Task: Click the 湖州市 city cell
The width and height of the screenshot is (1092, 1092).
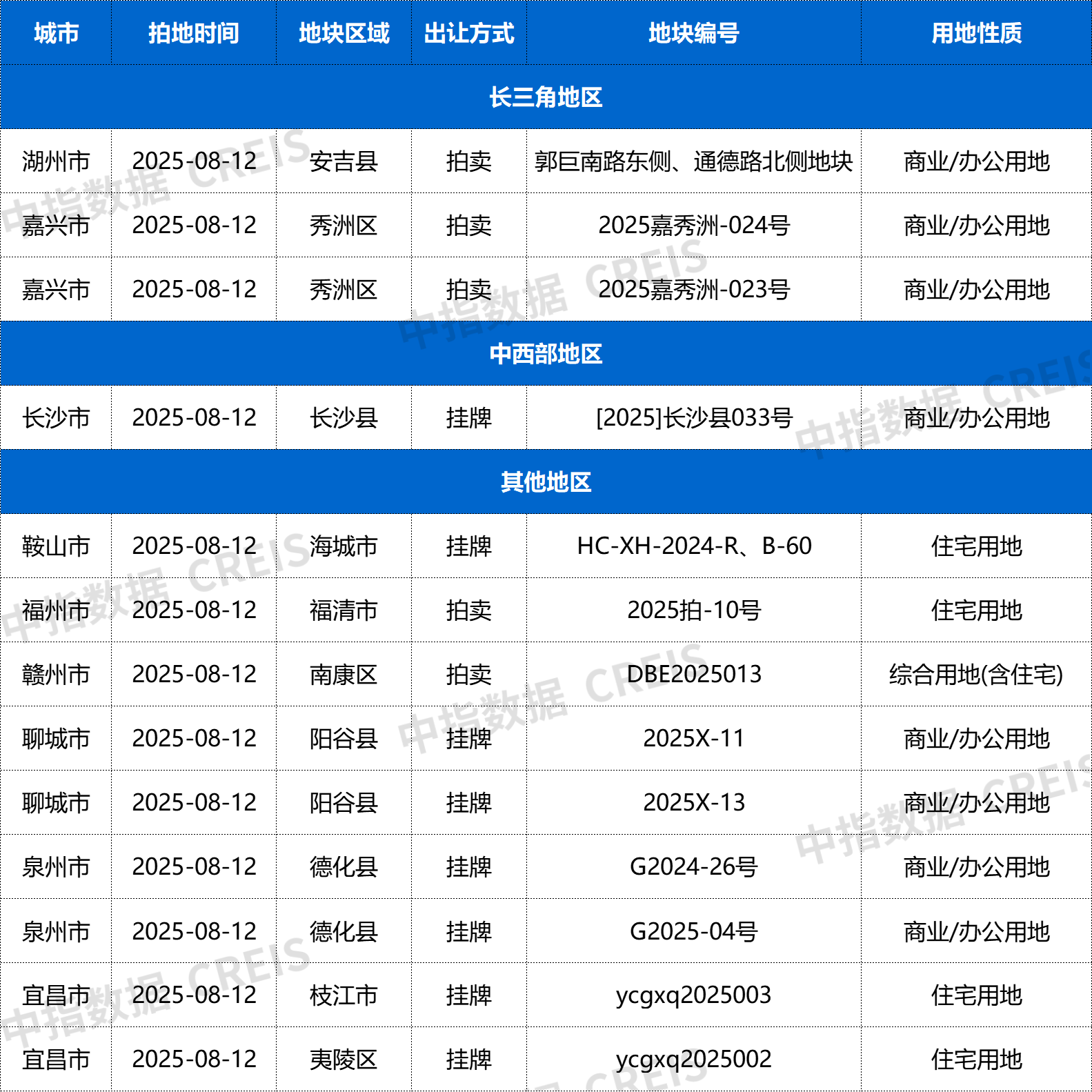Action: coord(56,161)
